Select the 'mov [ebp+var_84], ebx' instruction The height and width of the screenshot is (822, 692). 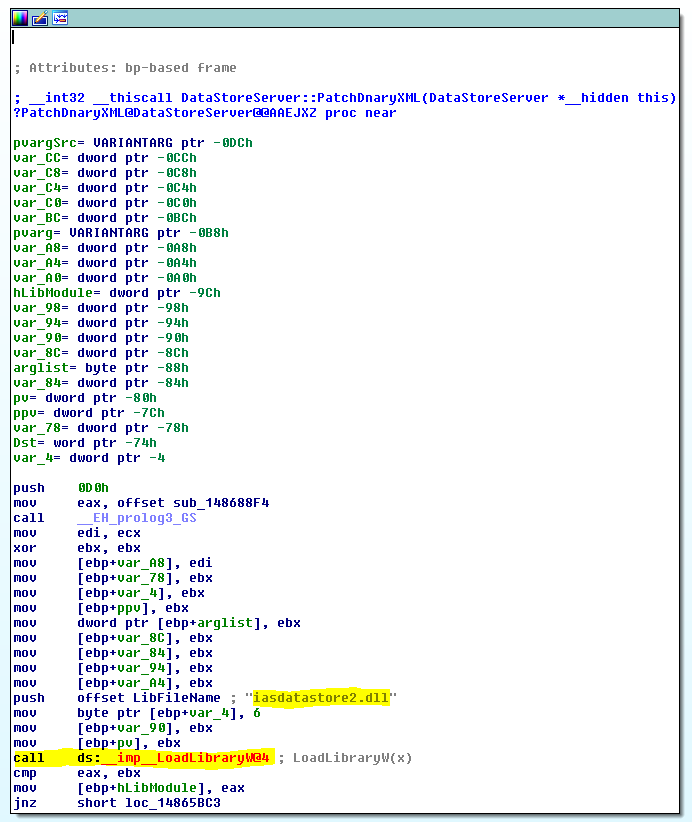pos(113,654)
